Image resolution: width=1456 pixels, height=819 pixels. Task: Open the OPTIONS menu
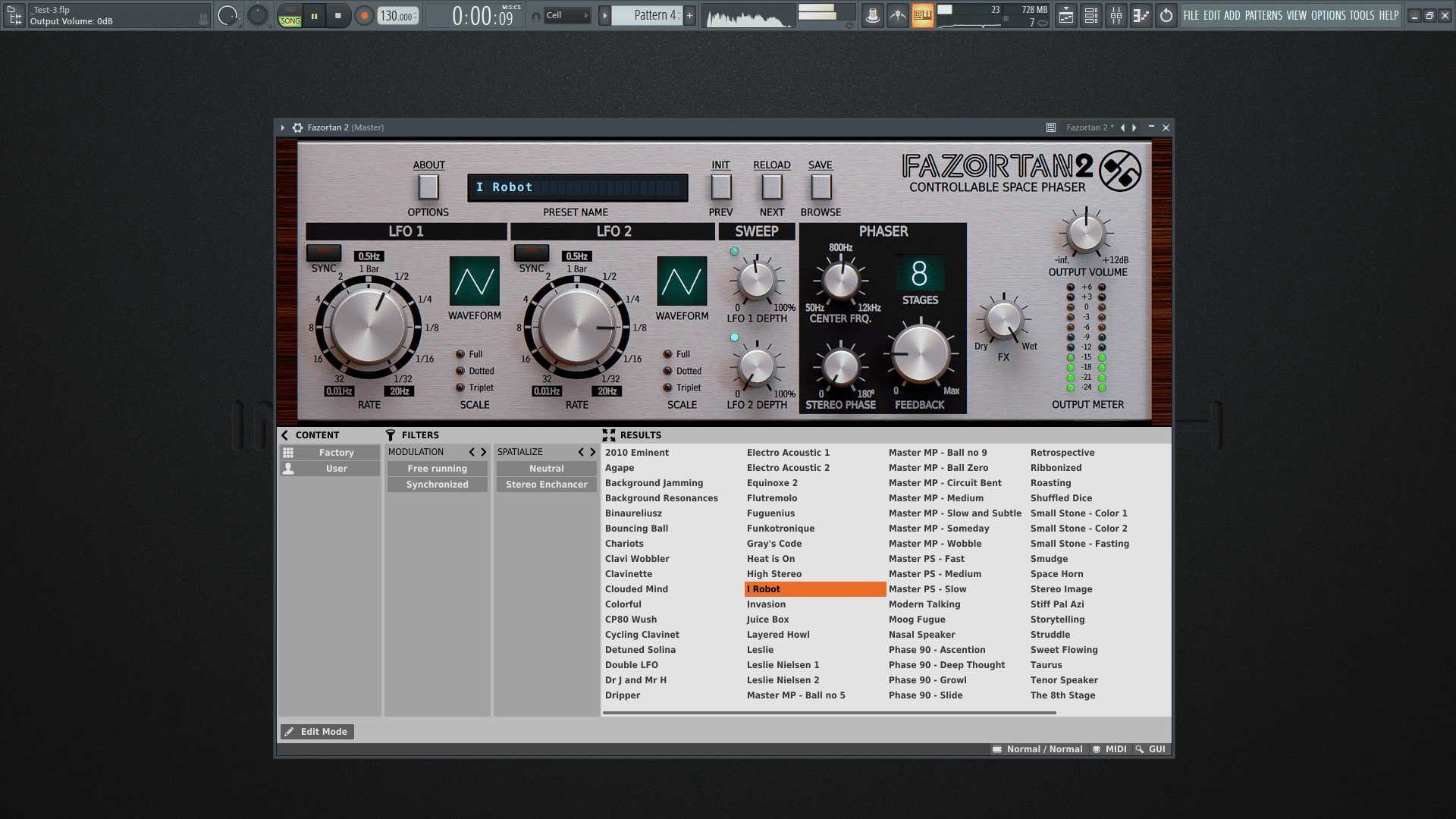[1328, 15]
